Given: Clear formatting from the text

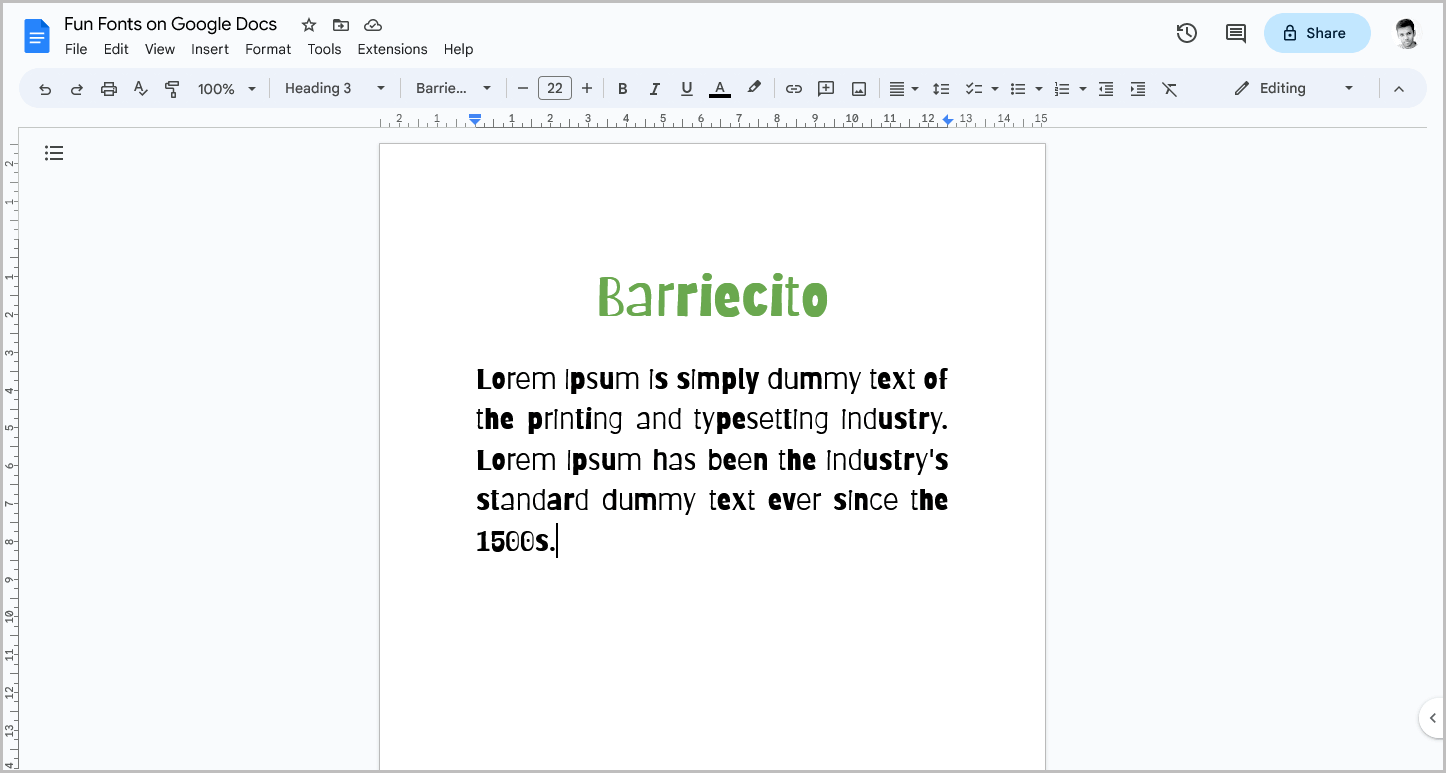Looking at the screenshot, I should tap(1170, 88).
